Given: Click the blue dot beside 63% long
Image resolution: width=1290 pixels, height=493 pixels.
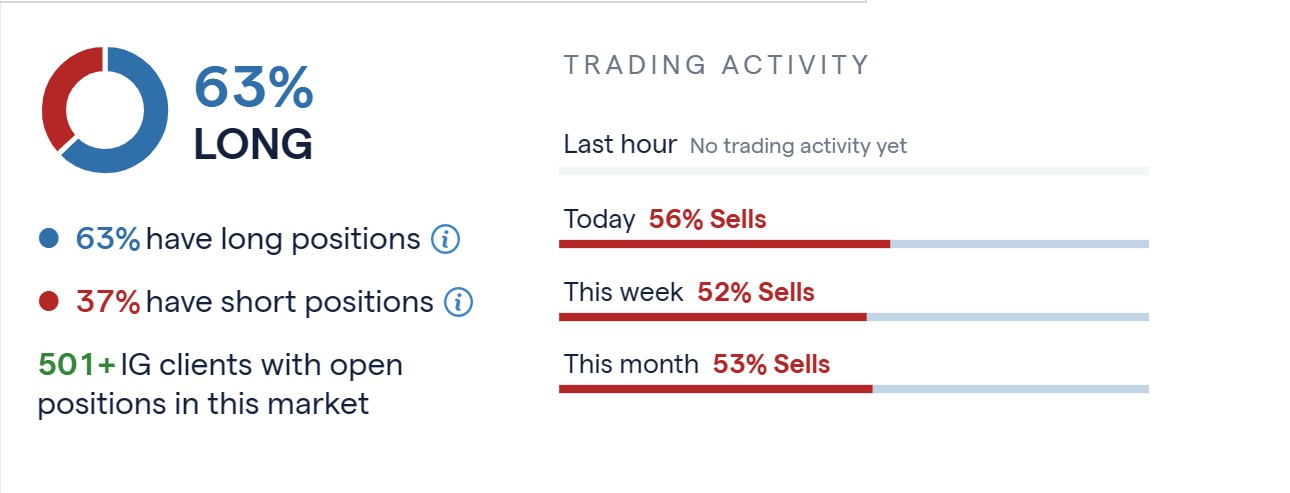Looking at the screenshot, I should (48, 239).
